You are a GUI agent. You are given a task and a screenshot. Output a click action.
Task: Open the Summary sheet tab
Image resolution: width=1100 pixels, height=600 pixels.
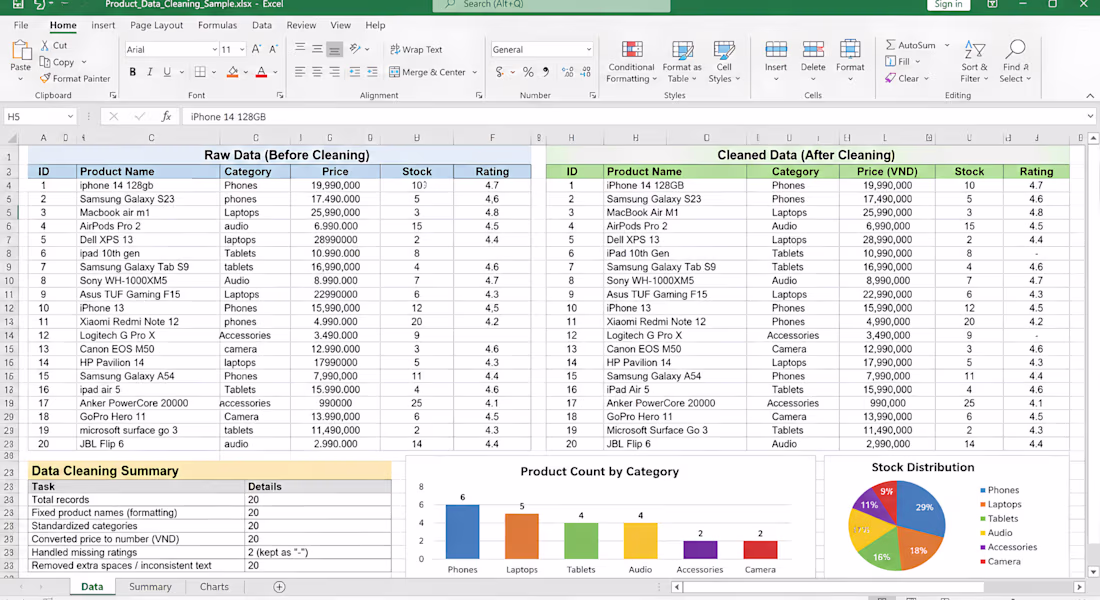coord(150,587)
